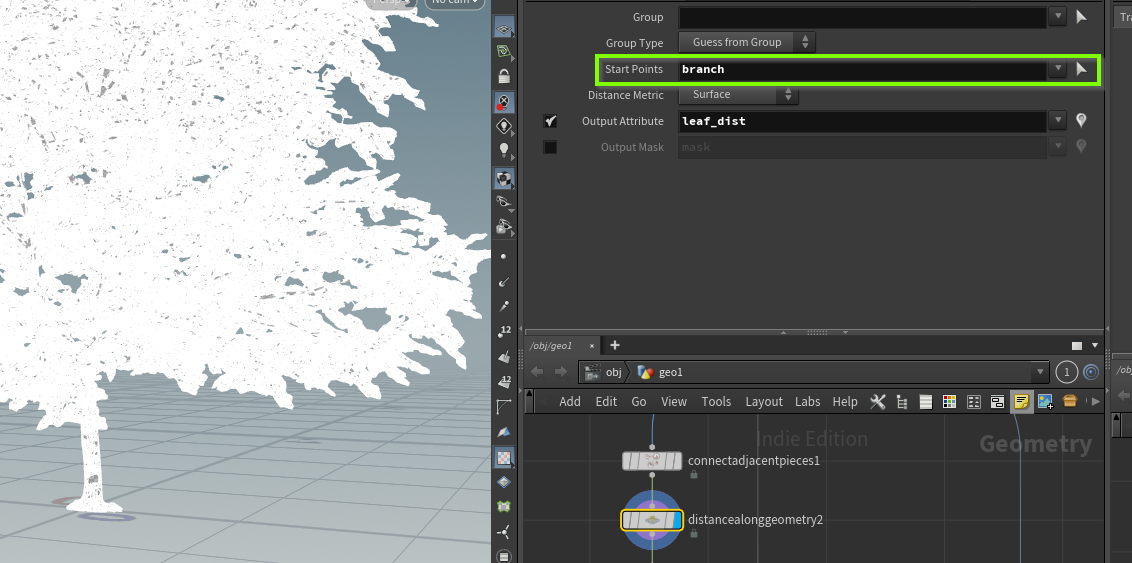Click the pin icon beside Output Attribute field
The height and width of the screenshot is (563, 1132).
(x=1081, y=121)
